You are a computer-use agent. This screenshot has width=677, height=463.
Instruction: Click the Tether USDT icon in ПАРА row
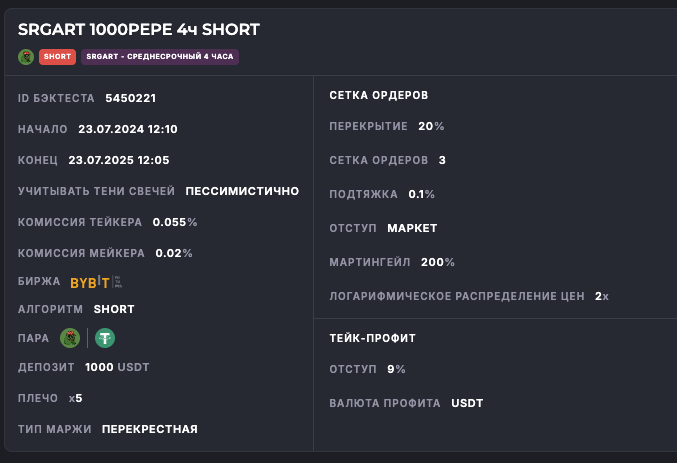click(x=104, y=338)
